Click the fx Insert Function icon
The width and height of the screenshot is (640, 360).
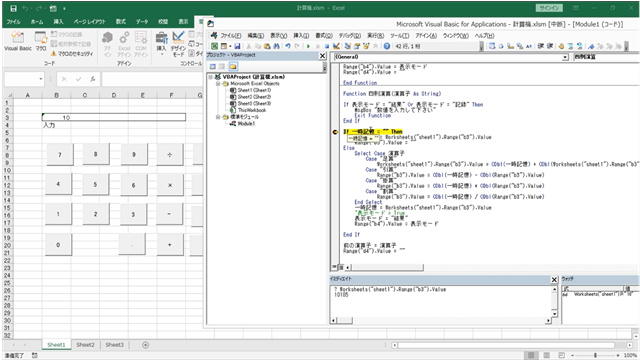point(93,79)
